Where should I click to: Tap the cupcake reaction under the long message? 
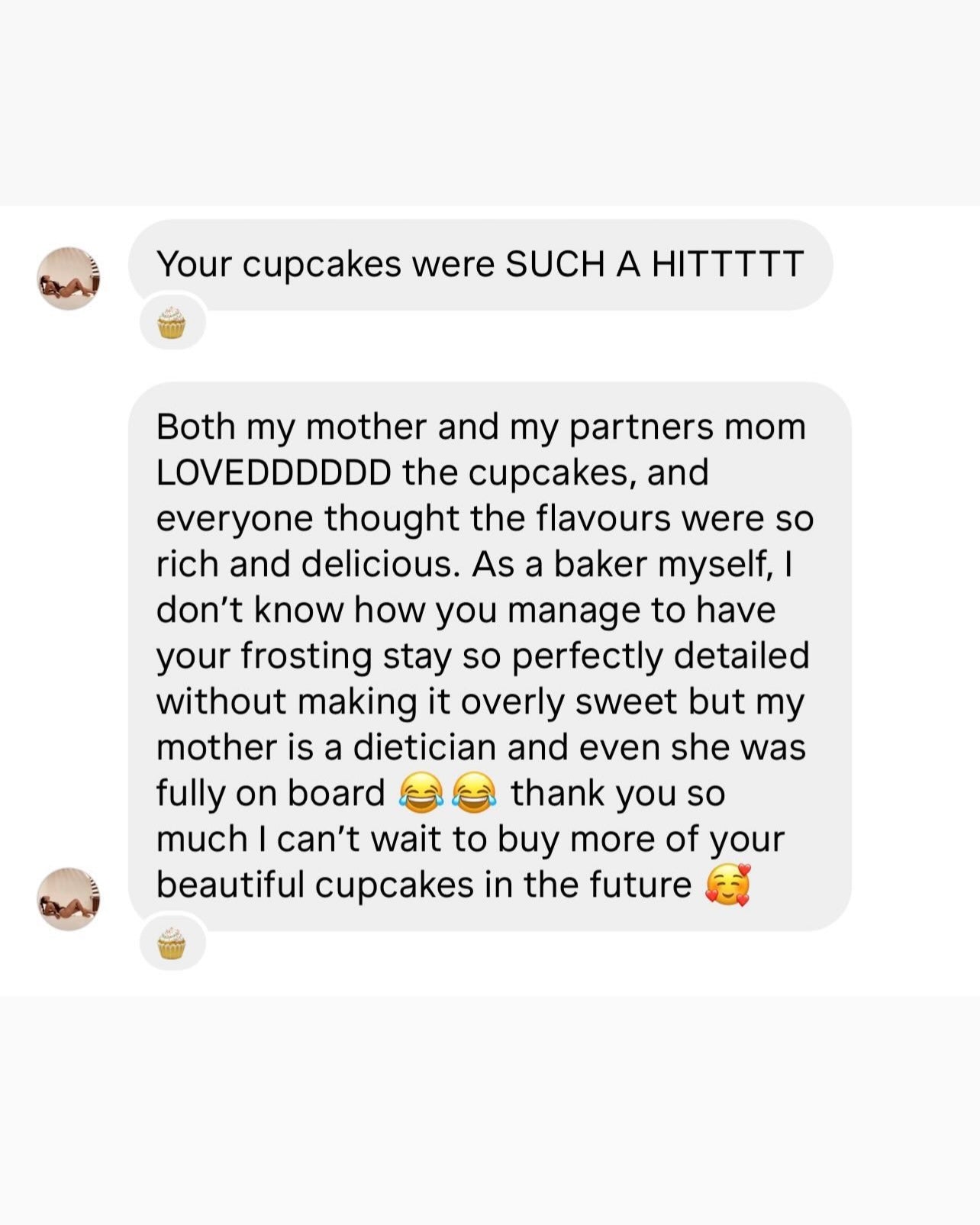[x=172, y=943]
